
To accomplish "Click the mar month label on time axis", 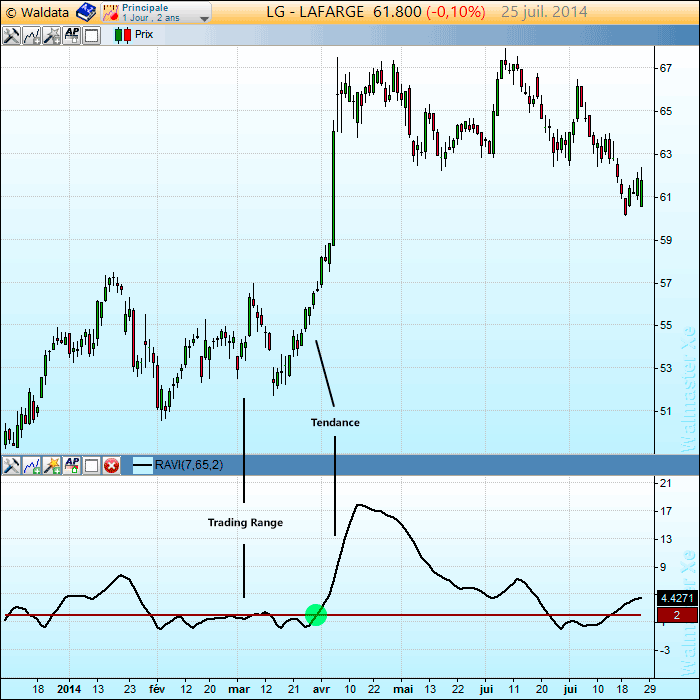I will point(239,689).
